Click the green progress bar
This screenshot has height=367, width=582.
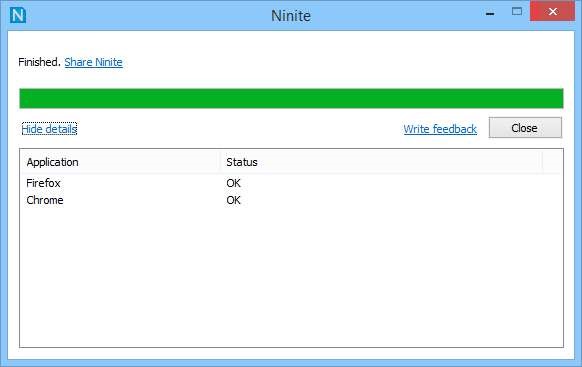point(291,98)
